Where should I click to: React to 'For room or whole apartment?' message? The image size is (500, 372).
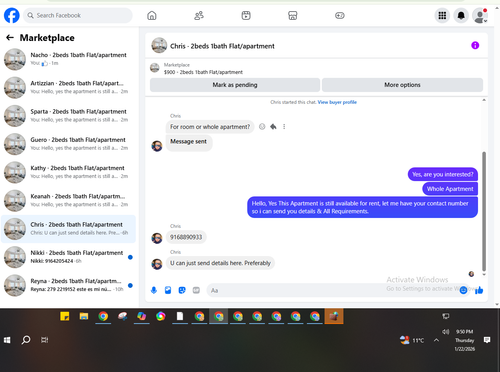pyautogui.click(x=262, y=127)
